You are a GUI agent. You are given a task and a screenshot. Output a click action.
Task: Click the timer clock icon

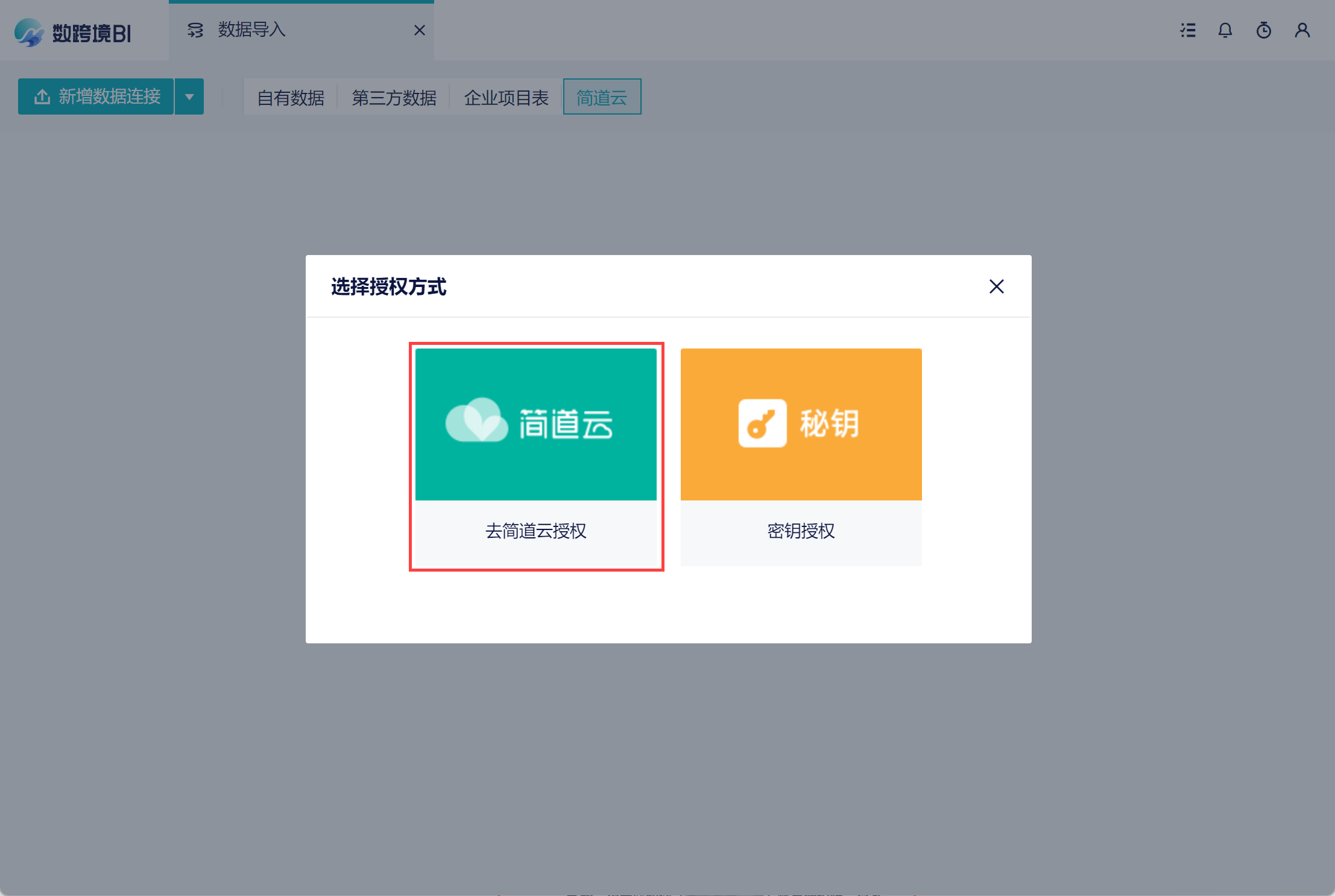[x=1263, y=30]
